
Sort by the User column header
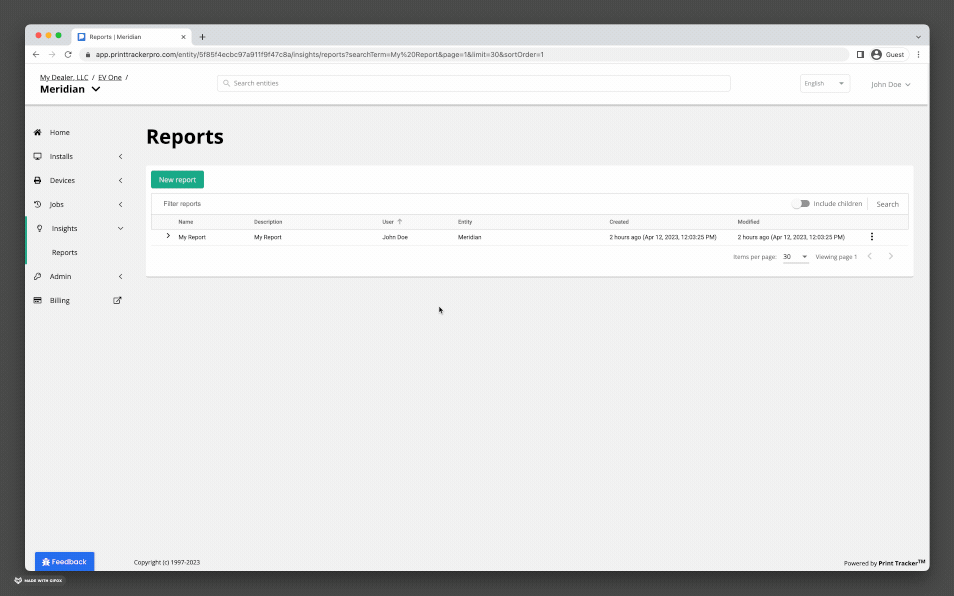point(388,221)
